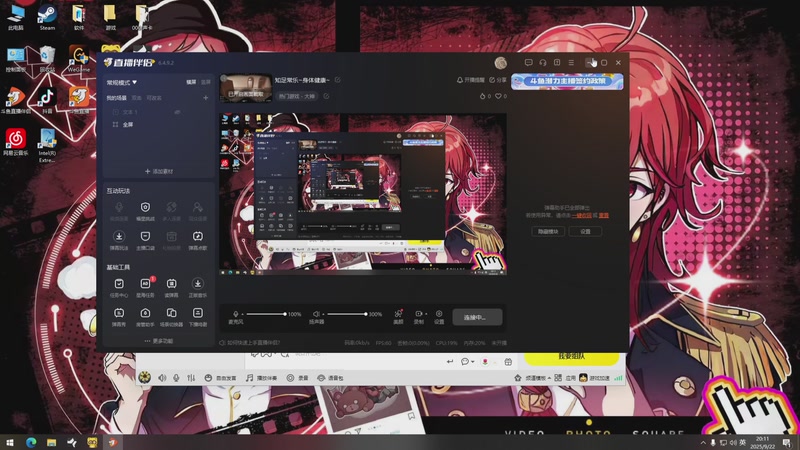Switch to the 竖屏 orientation tab
Viewport: 800px width, 450px height.
tap(205, 82)
